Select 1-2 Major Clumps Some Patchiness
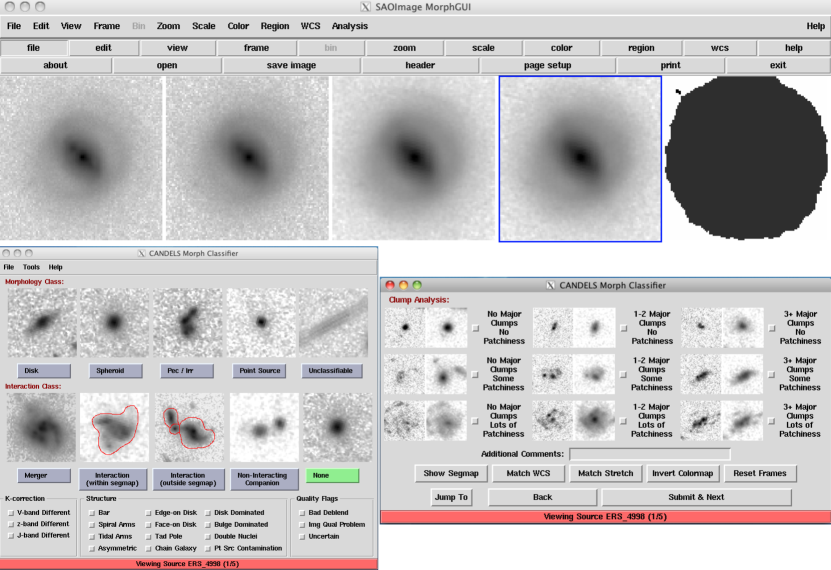Viewport: 831px width, 570px height. [623, 378]
